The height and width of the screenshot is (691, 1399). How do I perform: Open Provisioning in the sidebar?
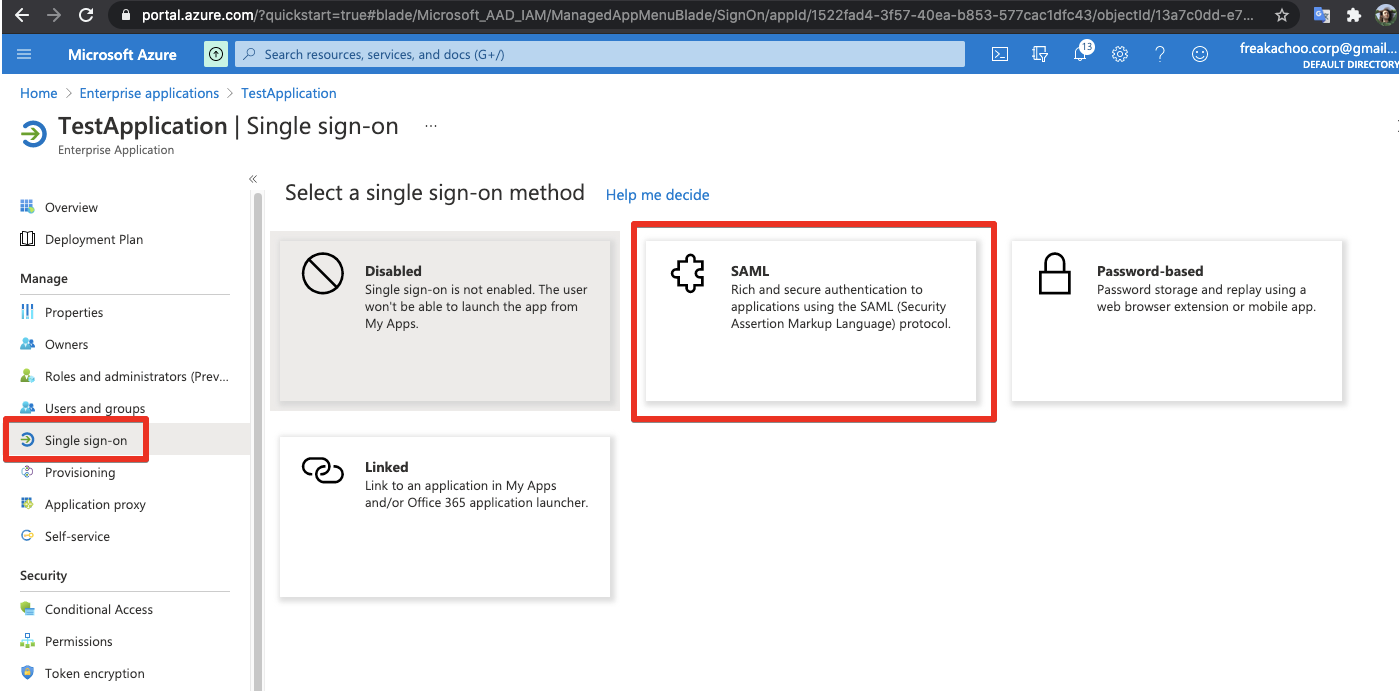pyautogui.click(x=80, y=472)
